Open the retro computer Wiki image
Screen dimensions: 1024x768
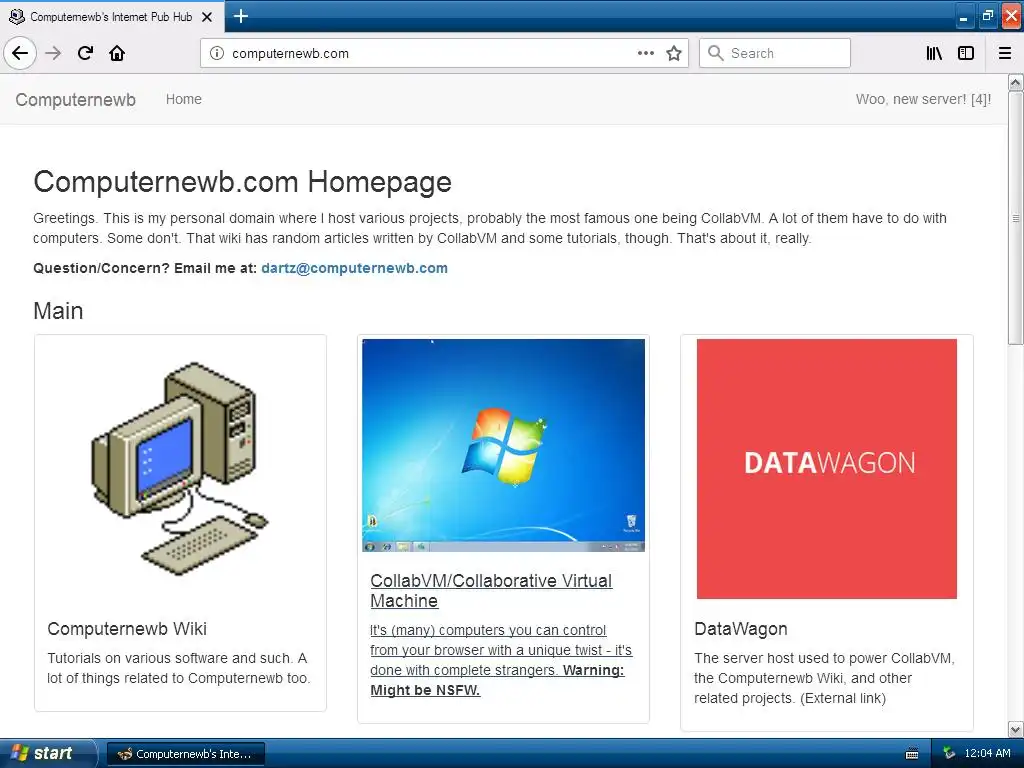tap(180, 468)
